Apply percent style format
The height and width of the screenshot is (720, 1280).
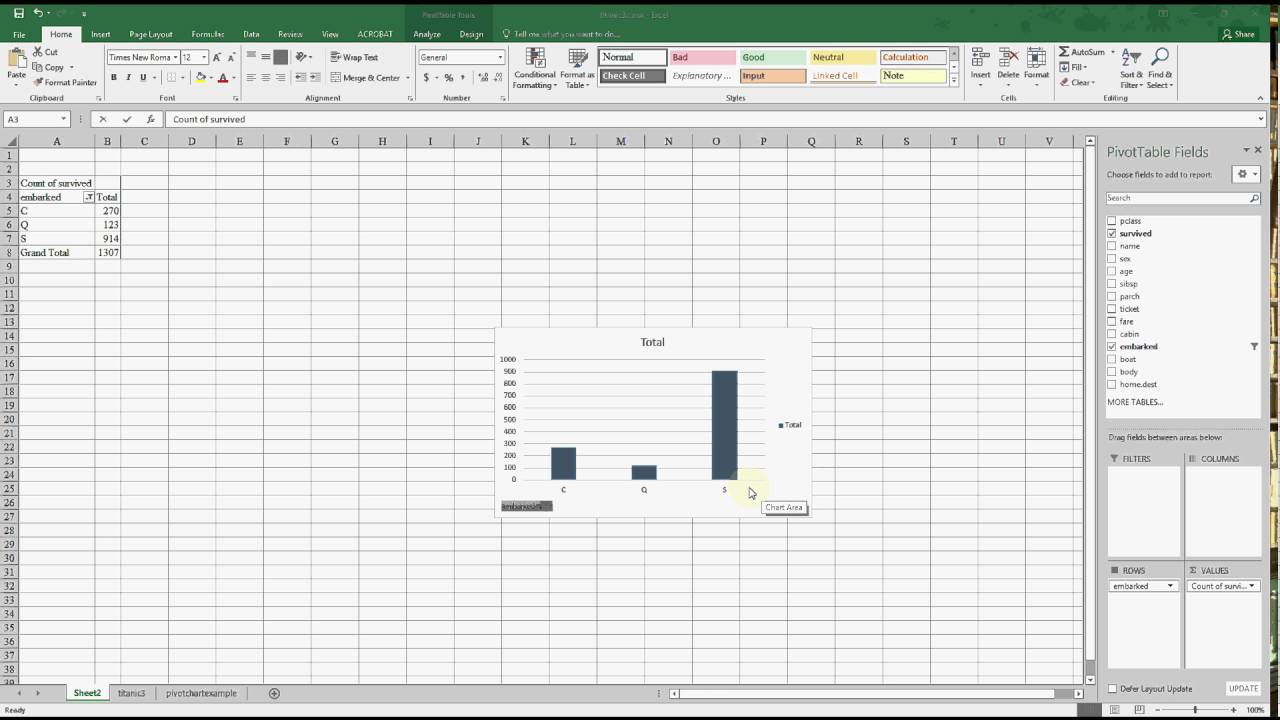click(x=448, y=77)
